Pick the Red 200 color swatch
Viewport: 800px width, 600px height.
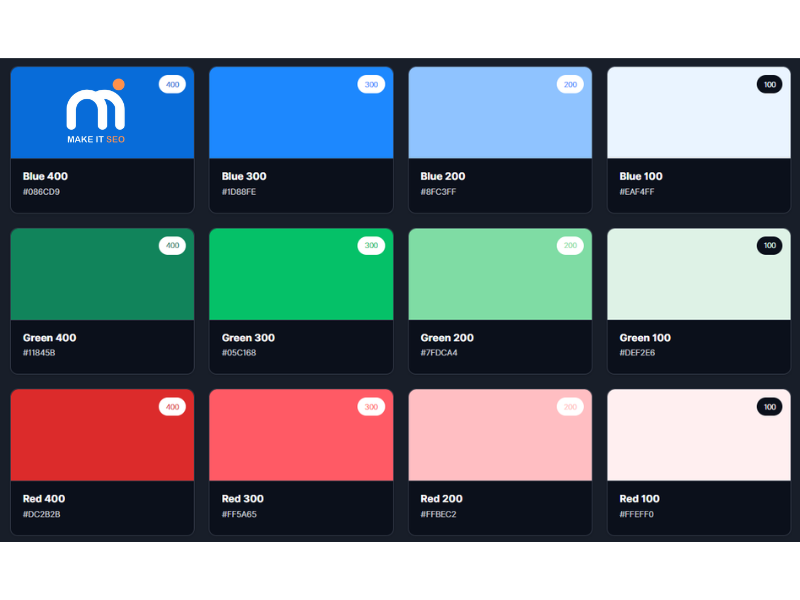(499, 441)
